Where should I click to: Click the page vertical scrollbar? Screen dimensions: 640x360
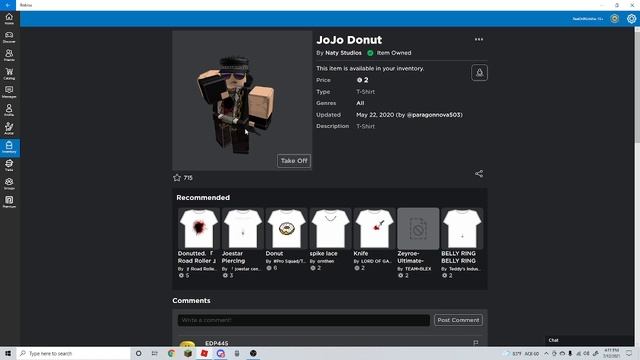point(637,86)
